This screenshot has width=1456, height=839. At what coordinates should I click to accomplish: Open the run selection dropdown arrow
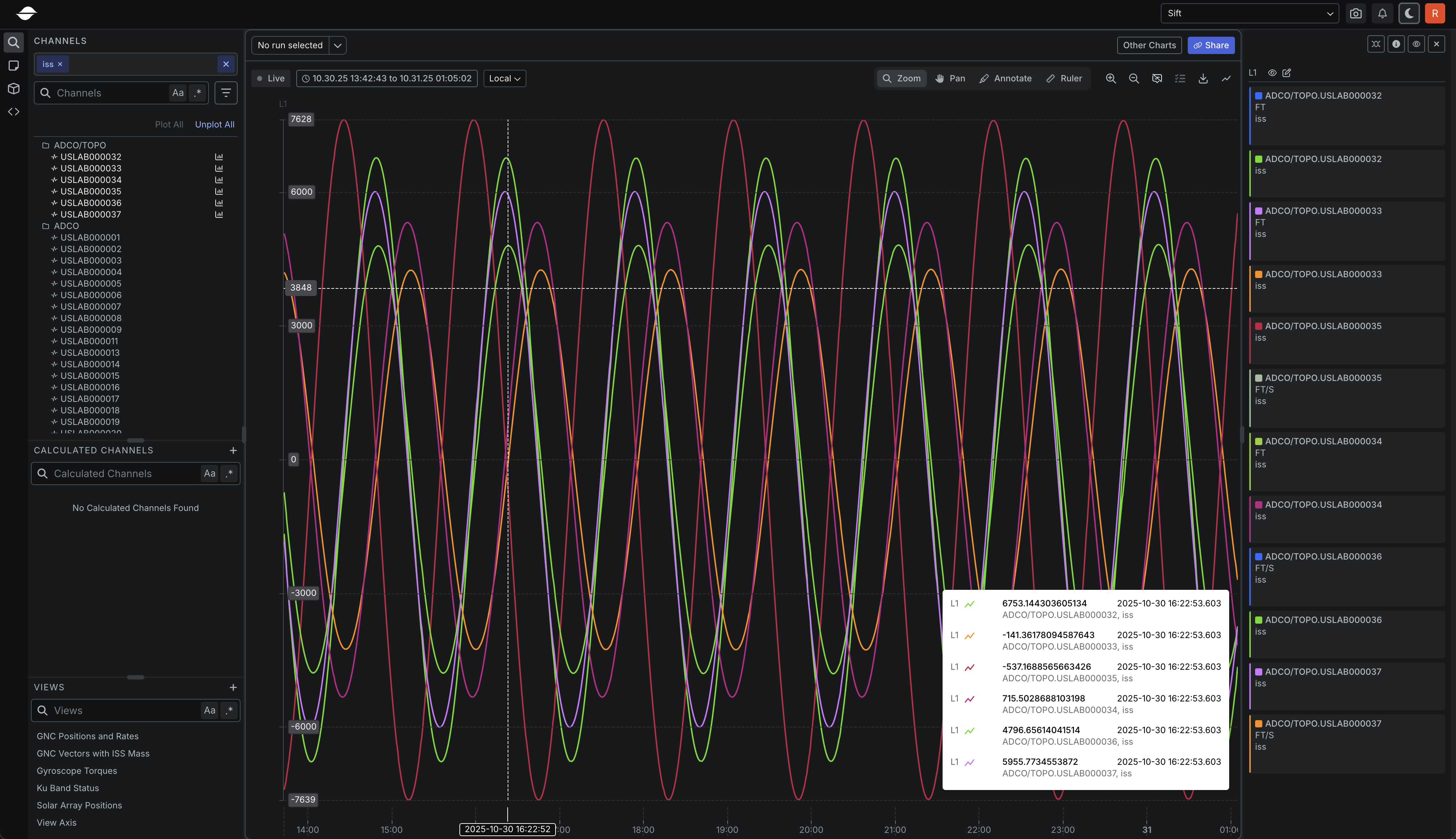338,45
